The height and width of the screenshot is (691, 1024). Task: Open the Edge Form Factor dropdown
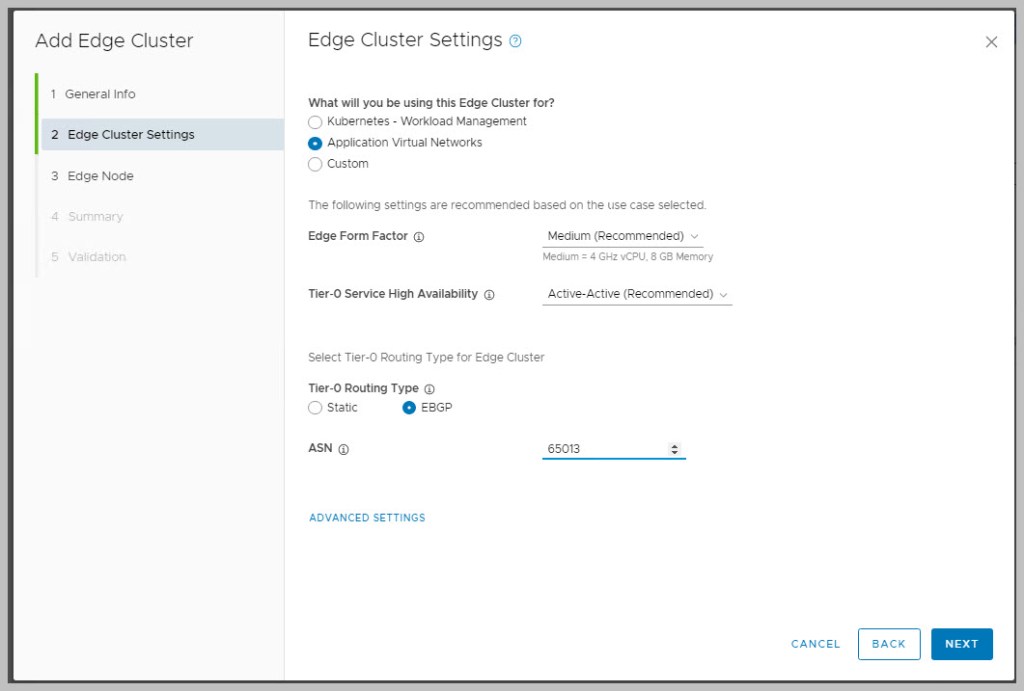click(622, 237)
